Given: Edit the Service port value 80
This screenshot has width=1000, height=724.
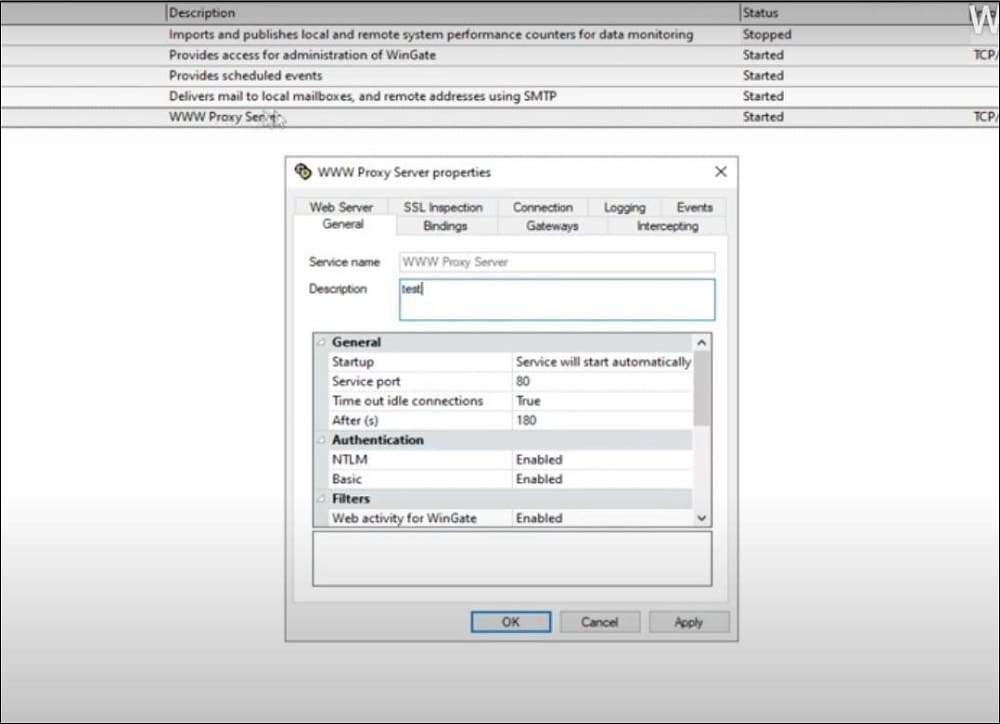Looking at the screenshot, I should click(603, 381).
